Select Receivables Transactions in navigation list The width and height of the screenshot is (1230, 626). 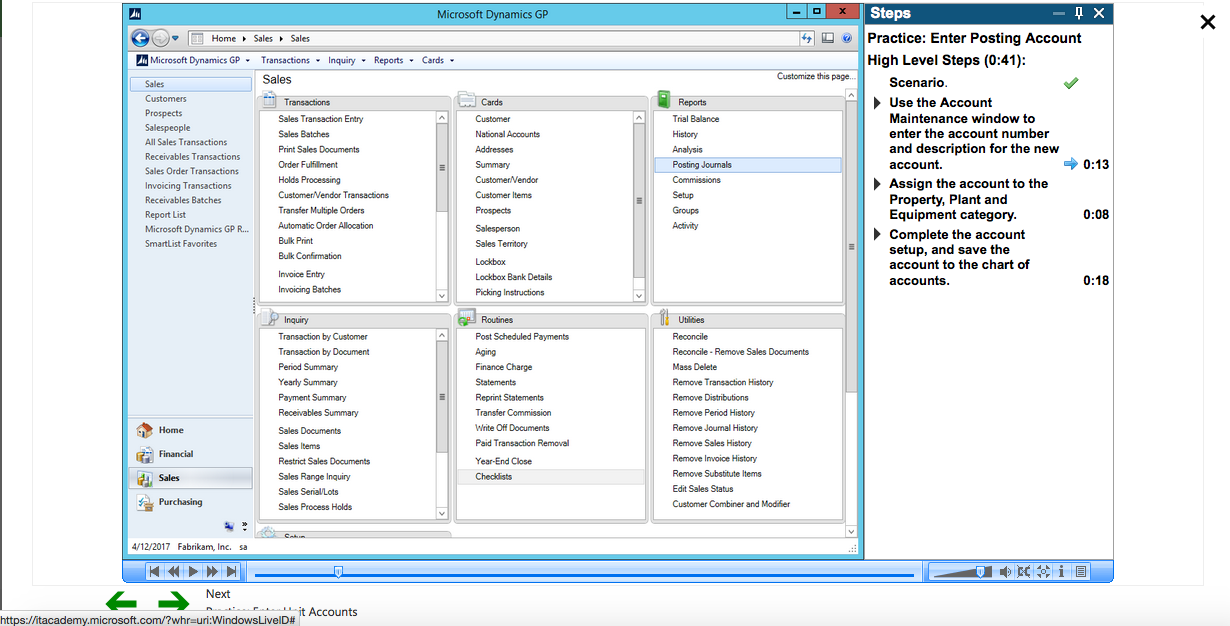tap(193, 157)
